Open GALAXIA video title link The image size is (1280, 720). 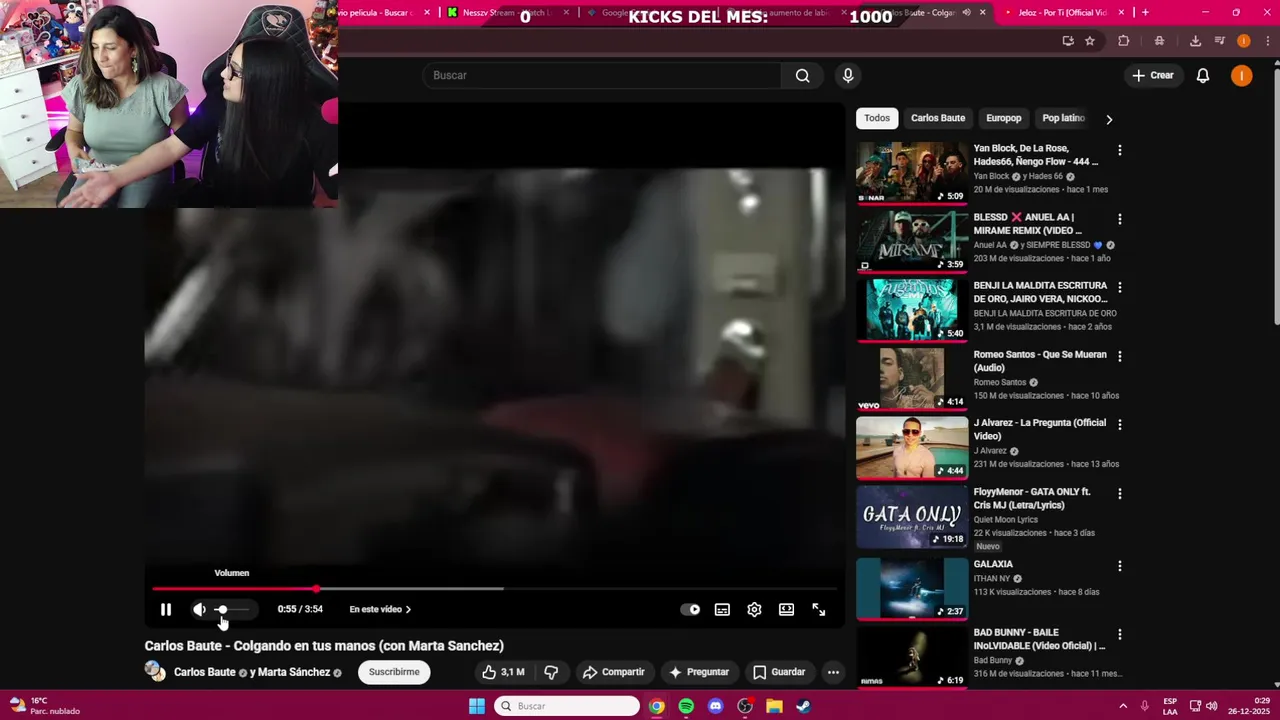point(993,564)
